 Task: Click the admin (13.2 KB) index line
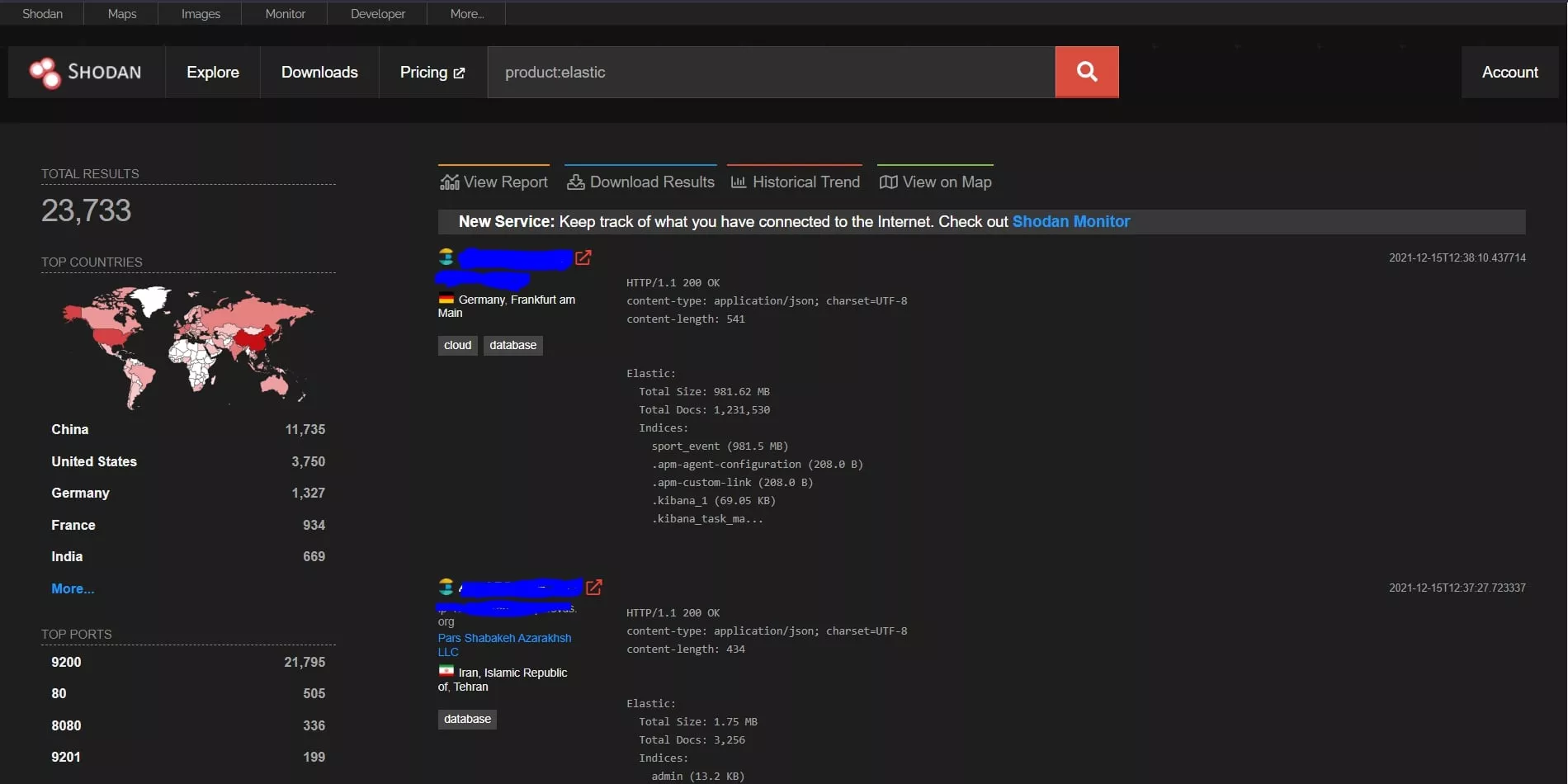(x=697, y=776)
